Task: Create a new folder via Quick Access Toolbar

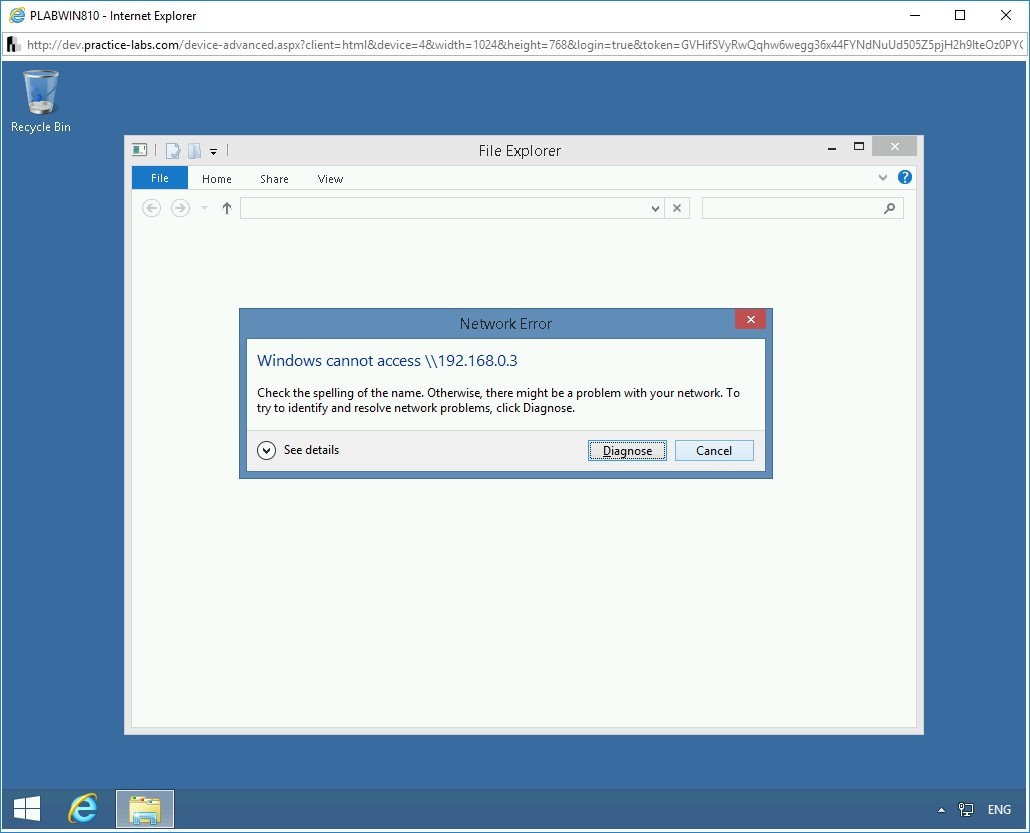Action: click(x=193, y=150)
